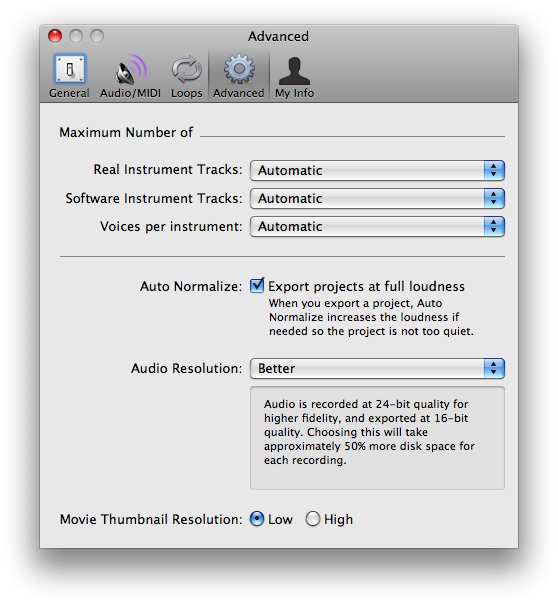Click the Advanced window title text
Screen dimensions: 558x603
coord(278,37)
